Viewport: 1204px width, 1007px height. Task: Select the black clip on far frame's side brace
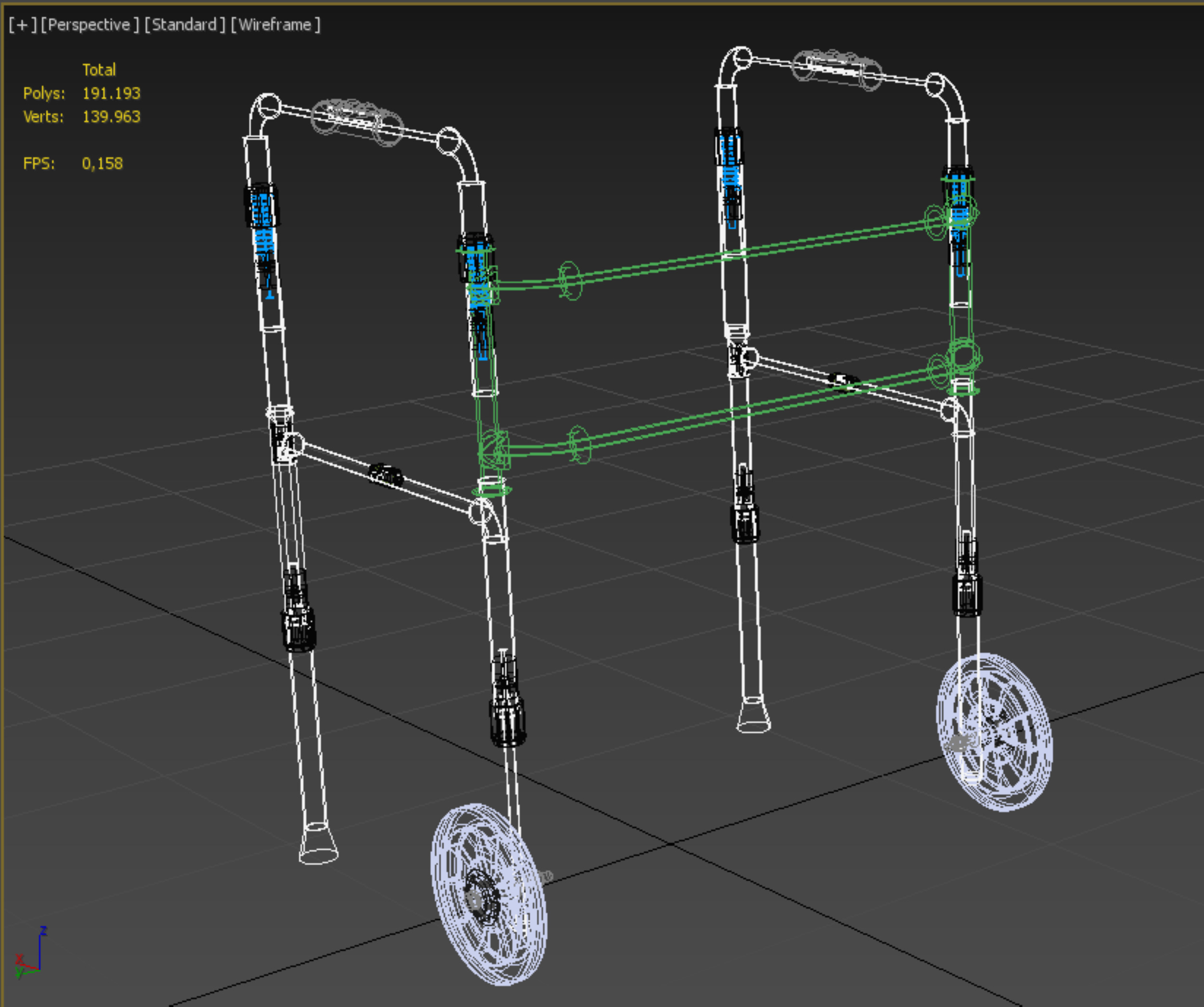click(x=843, y=379)
